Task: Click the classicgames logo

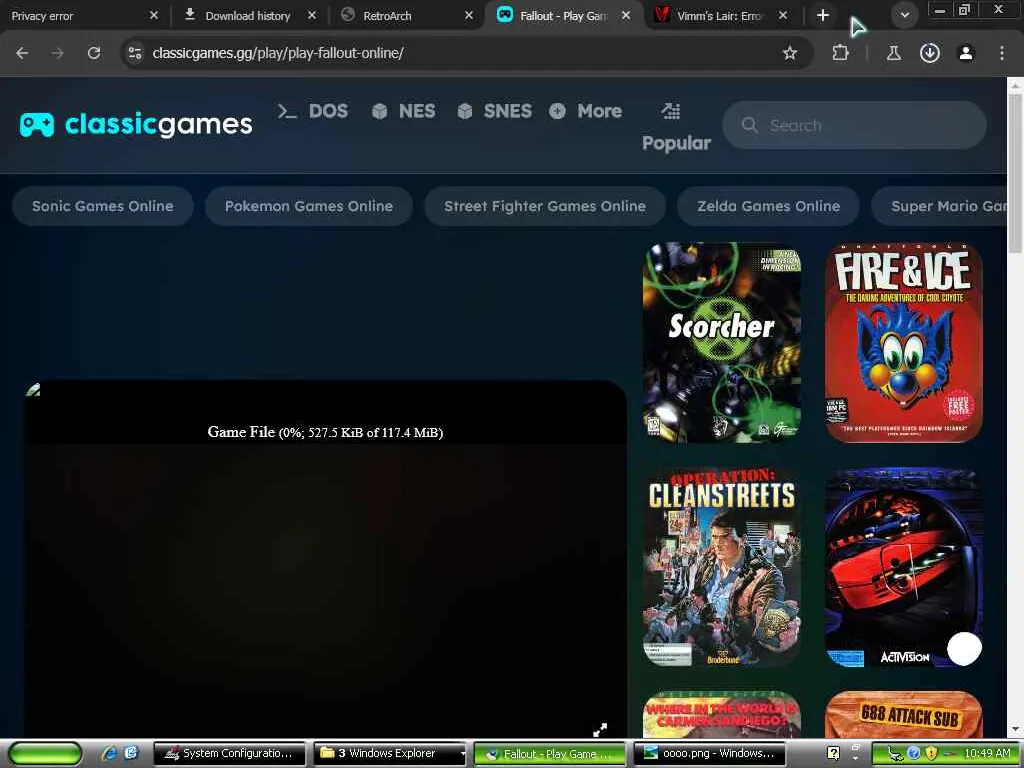Action: [136, 124]
